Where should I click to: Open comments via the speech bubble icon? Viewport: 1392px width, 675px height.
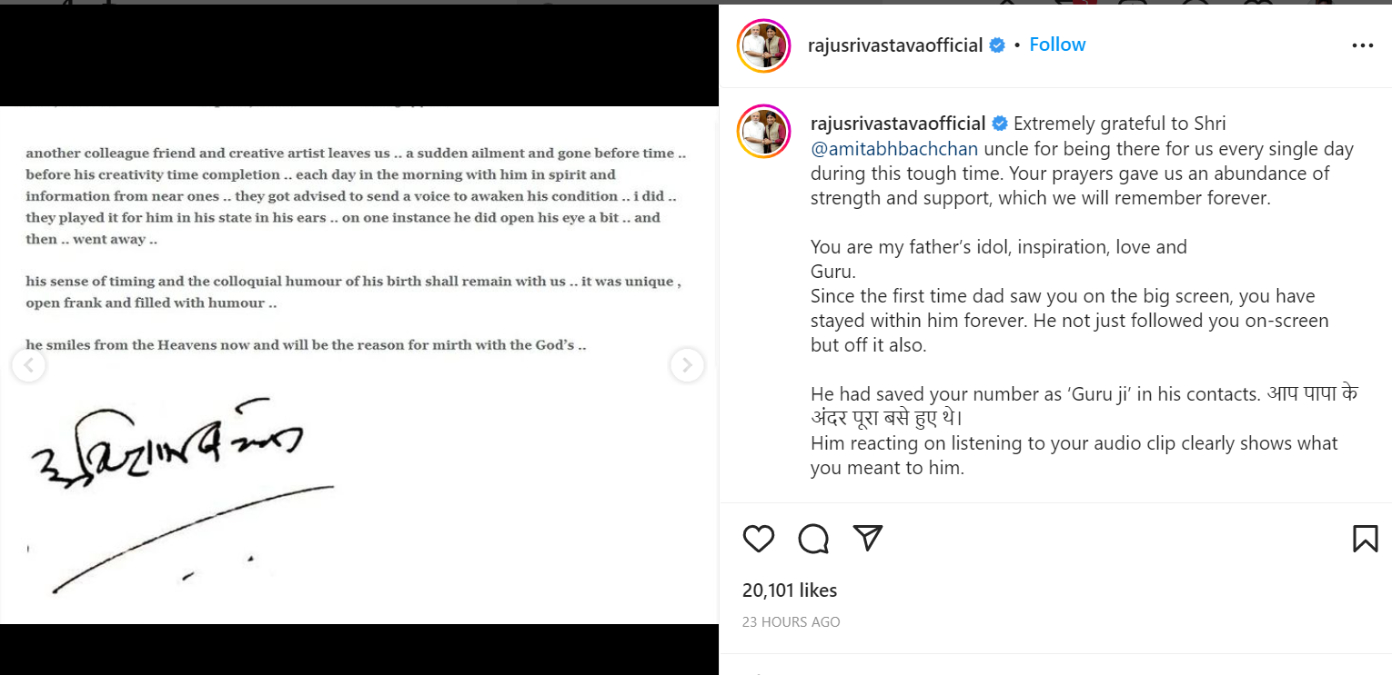click(813, 539)
